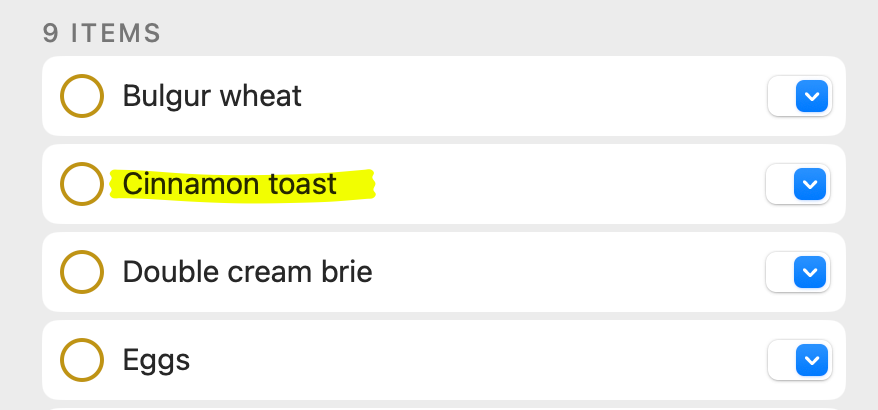Click blank area of the Cinnamon toast row
This screenshot has height=410, width=878.
(560, 184)
